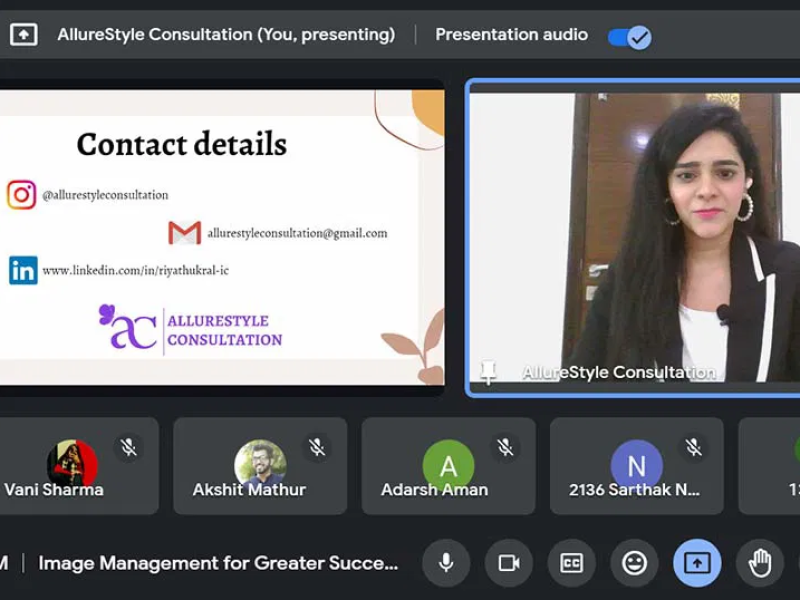
Task: Click the 'Contact details' slide heading
Action: (x=182, y=144)
